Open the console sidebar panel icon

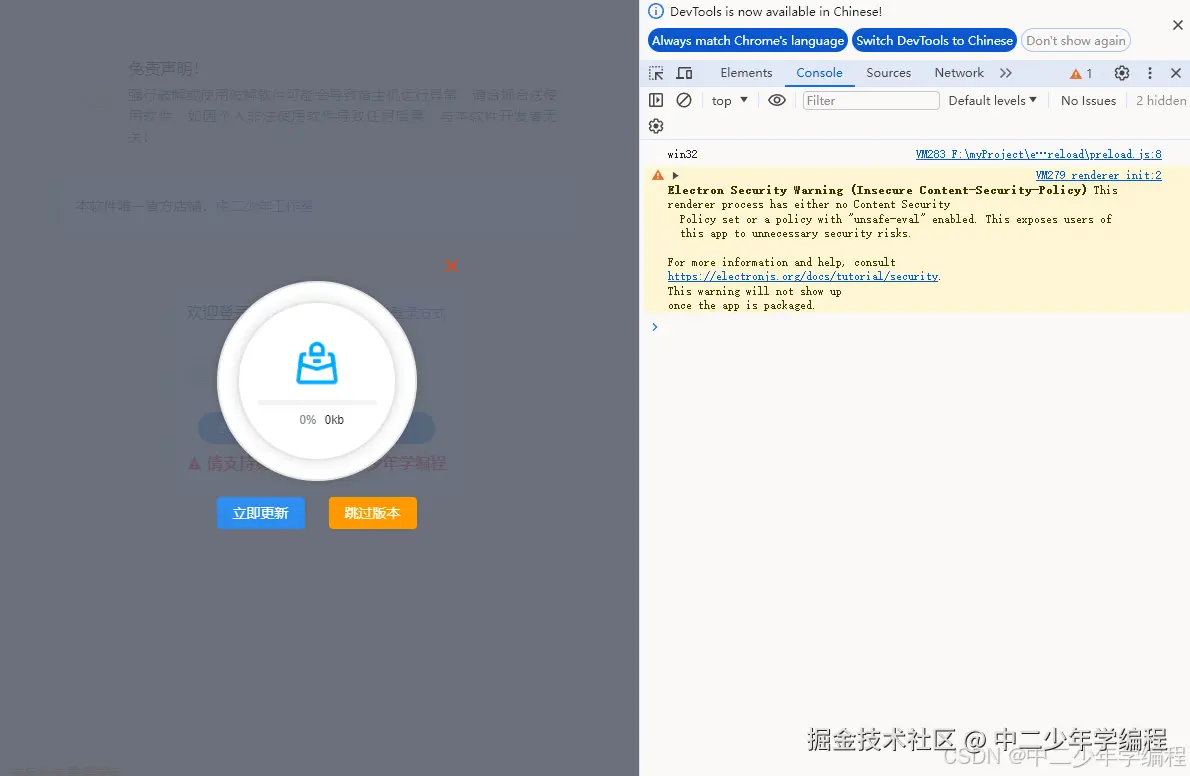click(655, 100)
